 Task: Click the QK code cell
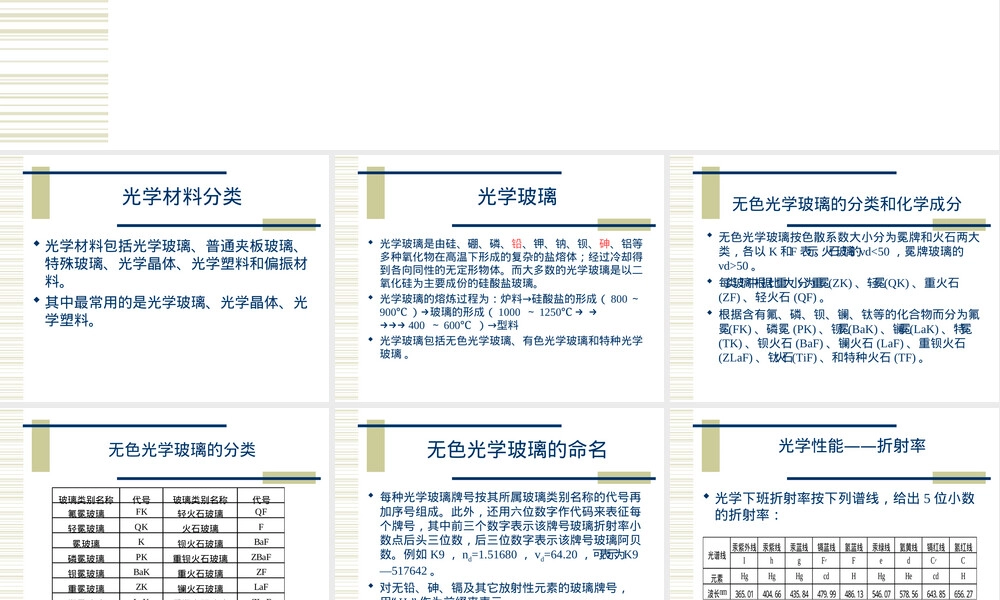[x=141, y=527]
